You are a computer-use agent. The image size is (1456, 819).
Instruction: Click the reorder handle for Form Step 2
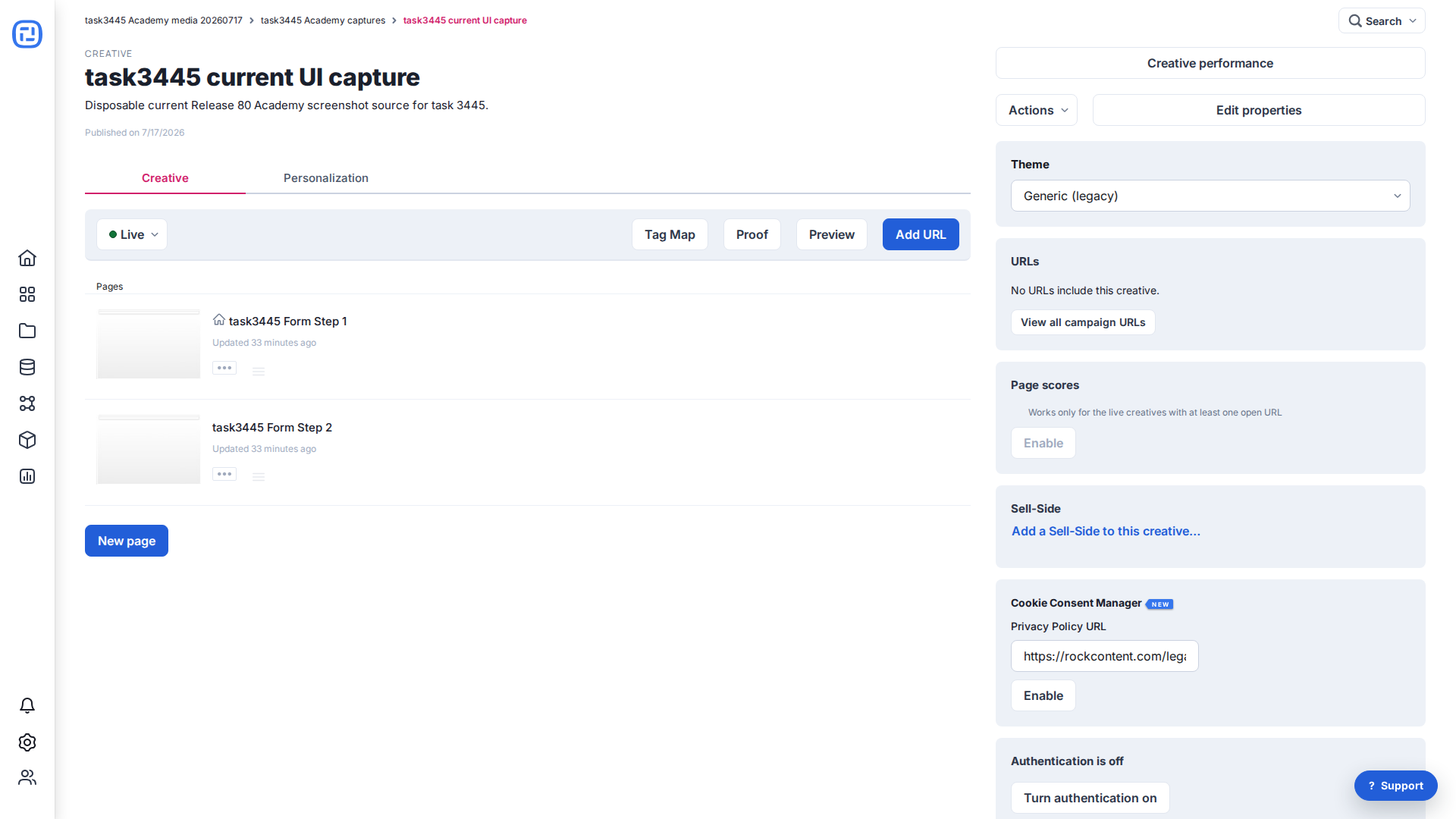(x=259, y=477)
